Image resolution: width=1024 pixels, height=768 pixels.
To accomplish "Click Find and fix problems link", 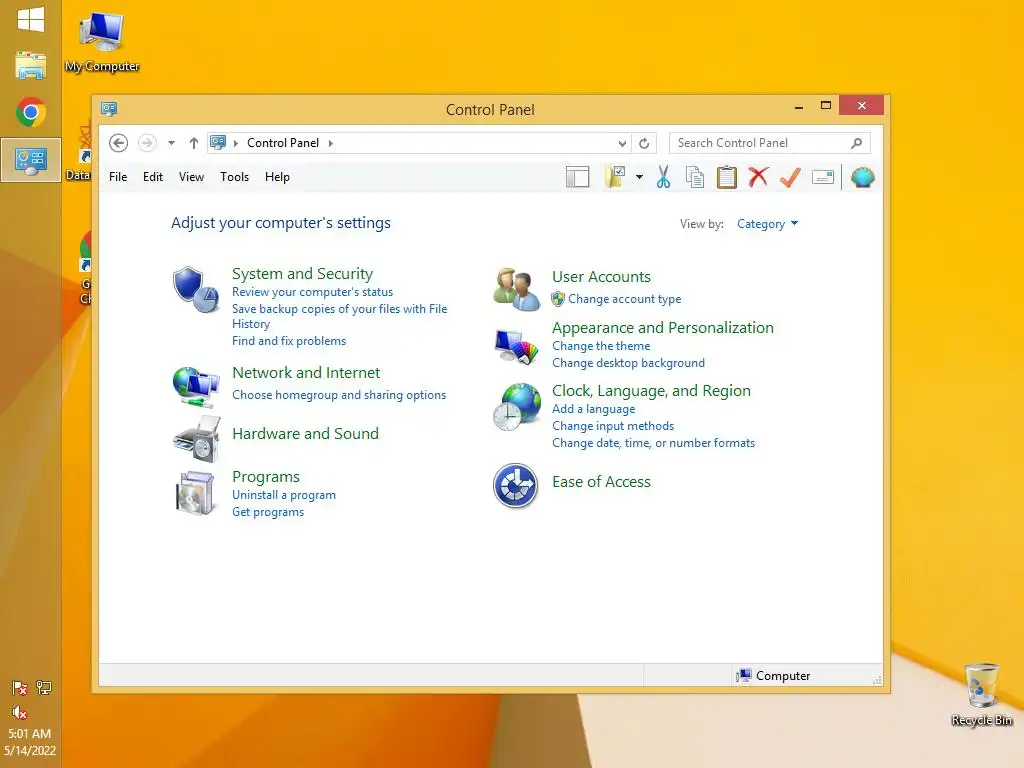I will point(289,341).
